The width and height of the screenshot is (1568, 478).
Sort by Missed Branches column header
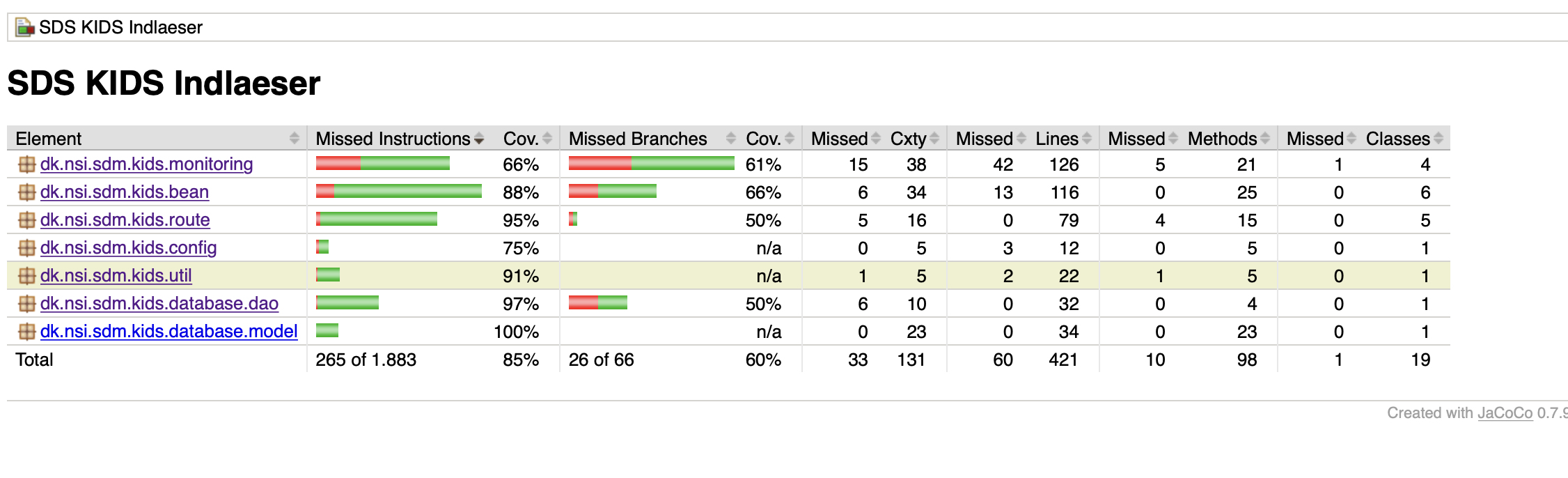tap(637, 139)
